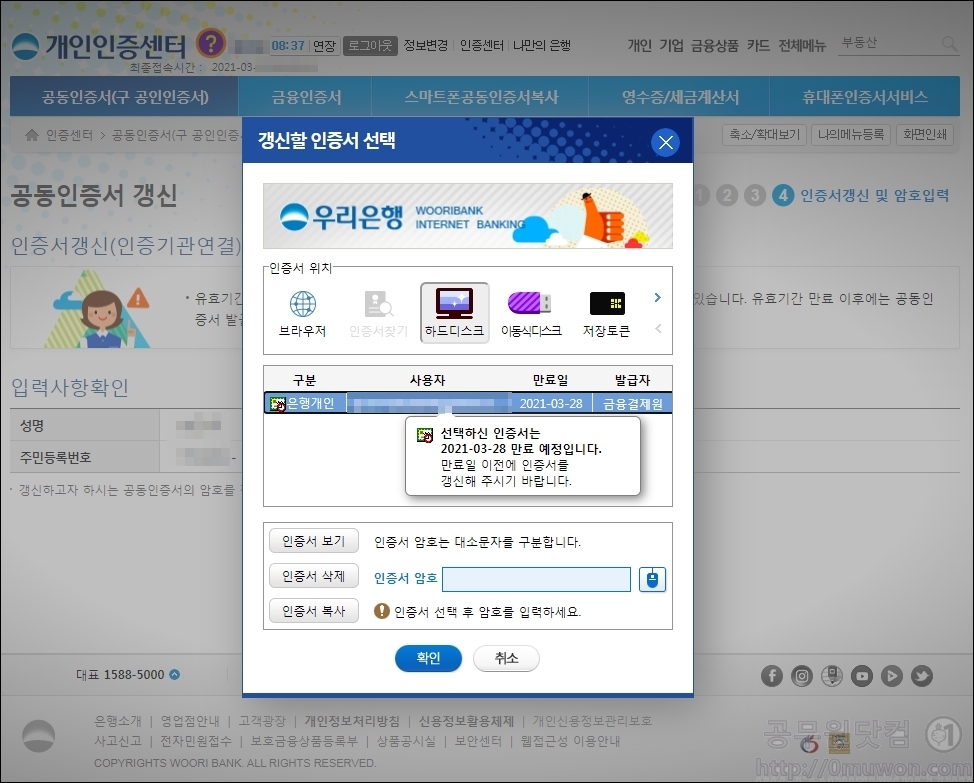Open the 영업점안내 footer link
This screenshot has width=974, height=783.
pos(190,721)
